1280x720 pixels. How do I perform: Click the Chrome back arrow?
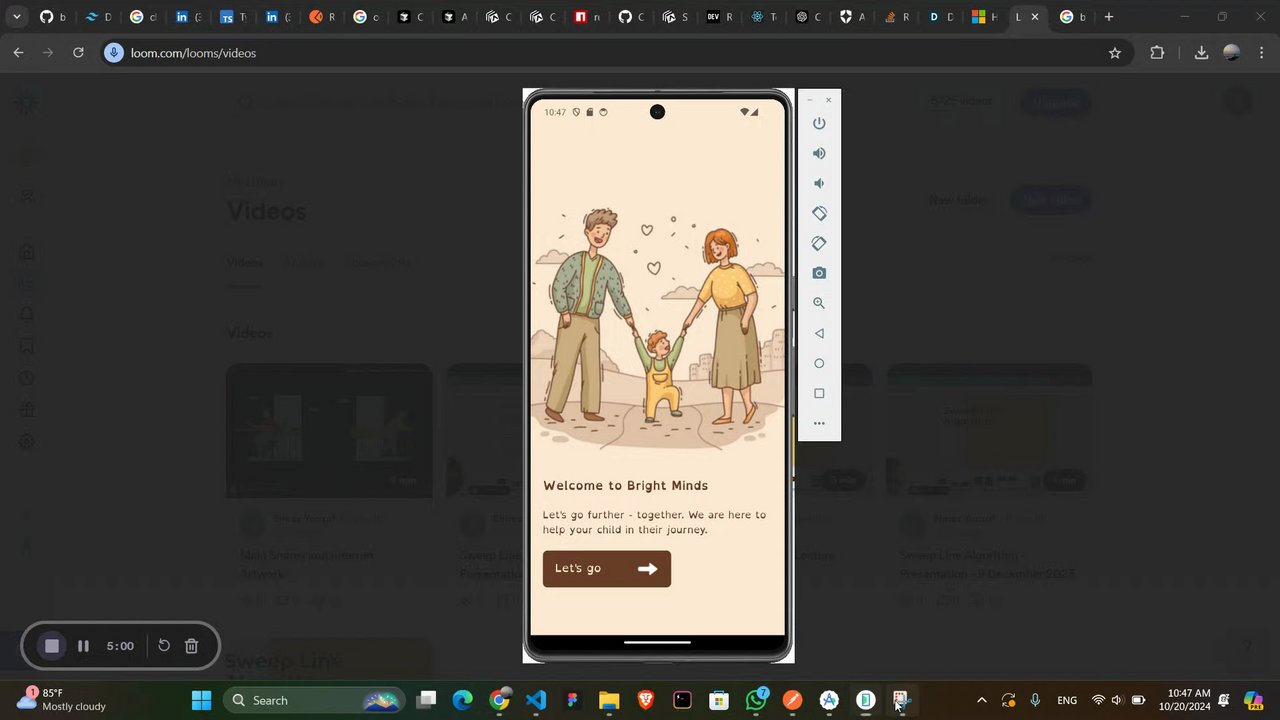18,53
